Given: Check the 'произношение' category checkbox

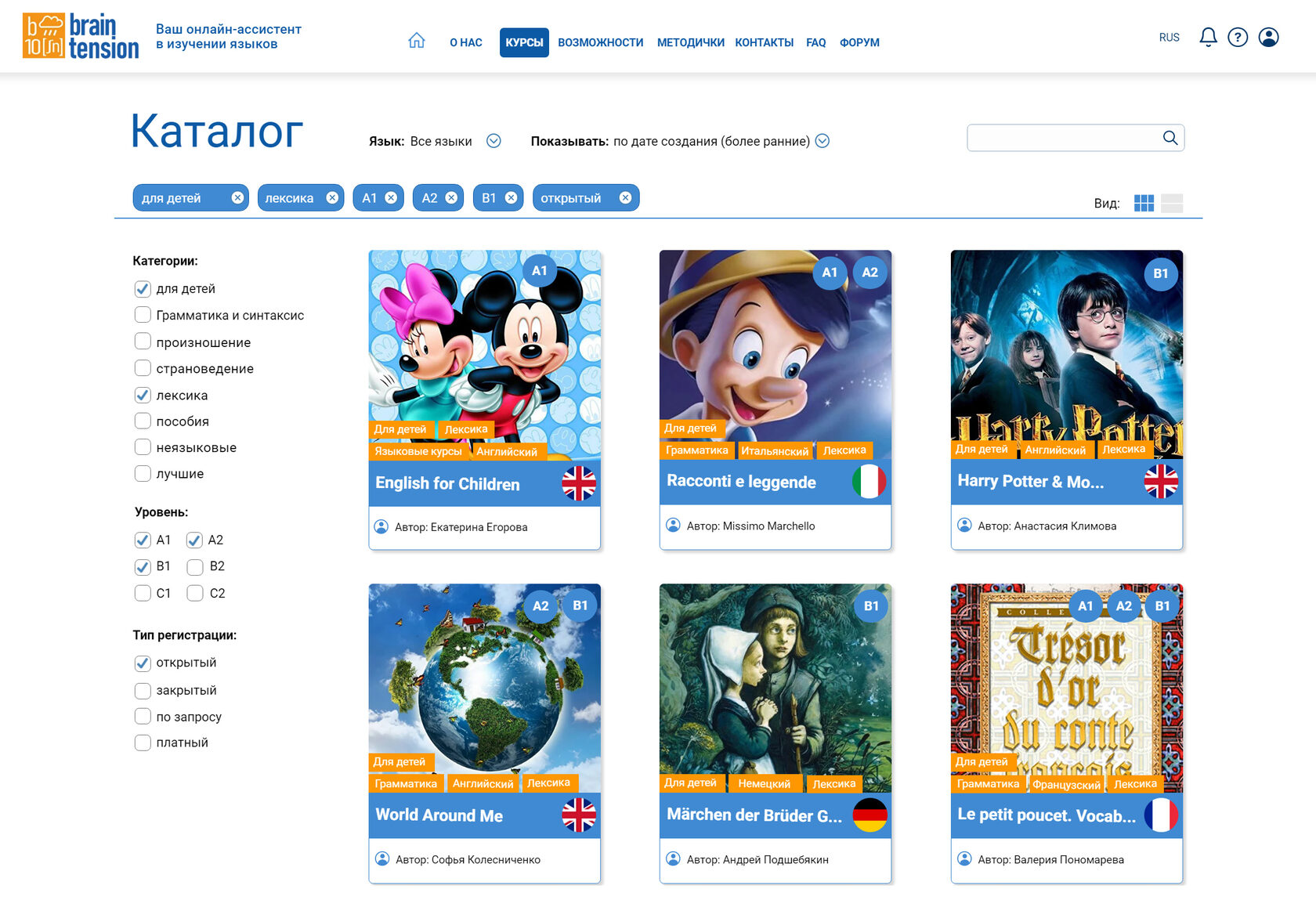Looking at the screenshot, I should 143,342.
